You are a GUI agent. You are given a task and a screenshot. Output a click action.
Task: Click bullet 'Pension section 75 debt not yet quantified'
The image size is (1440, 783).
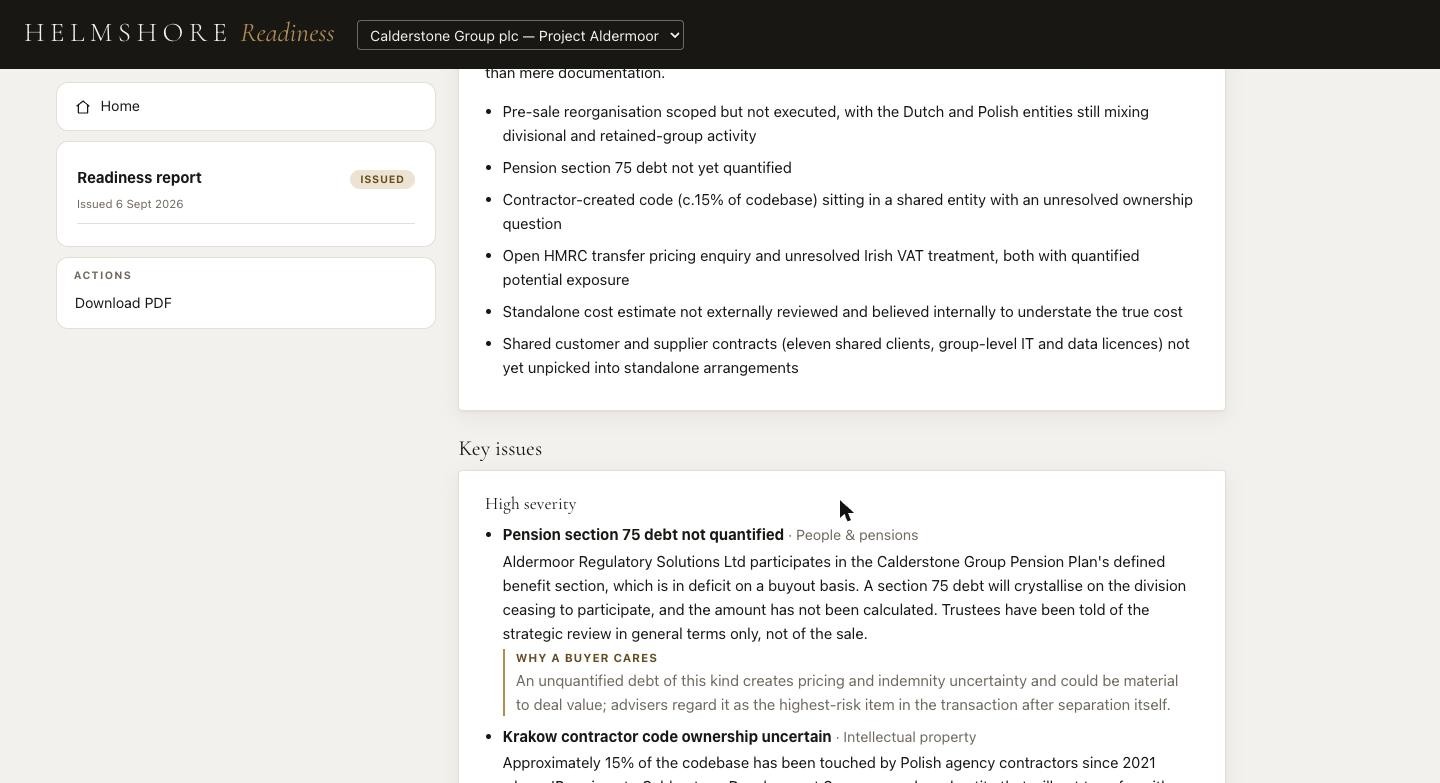pos(647,168)
